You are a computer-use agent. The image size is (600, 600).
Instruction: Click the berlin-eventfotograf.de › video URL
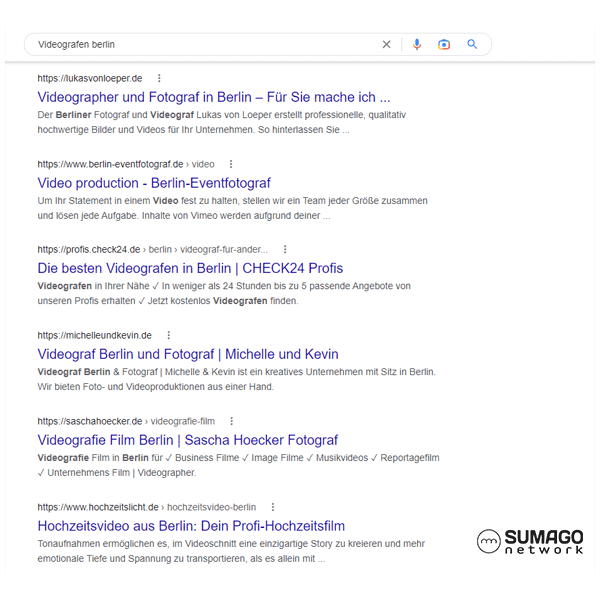pyautogui.click(x=126, y=164)
